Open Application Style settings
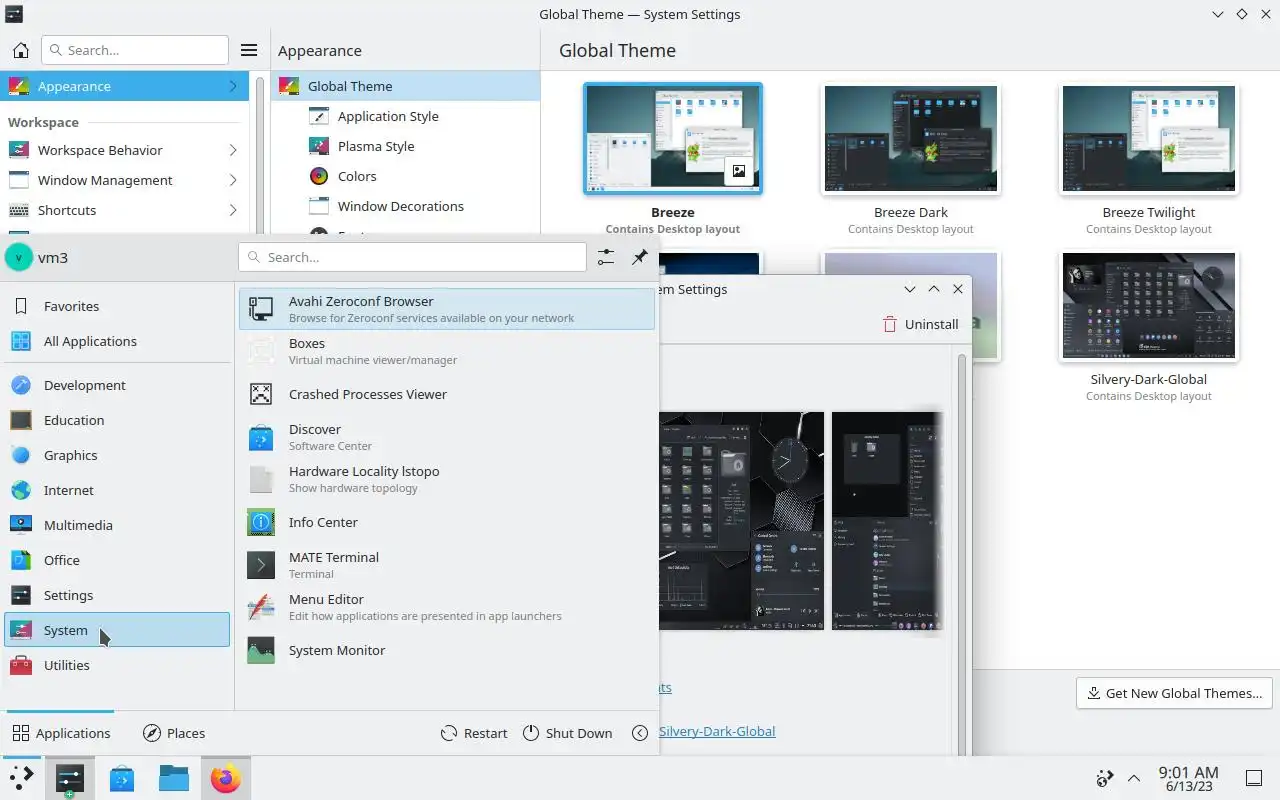The height and width of the screenshot is (800, 1280). tap(405, 116)
